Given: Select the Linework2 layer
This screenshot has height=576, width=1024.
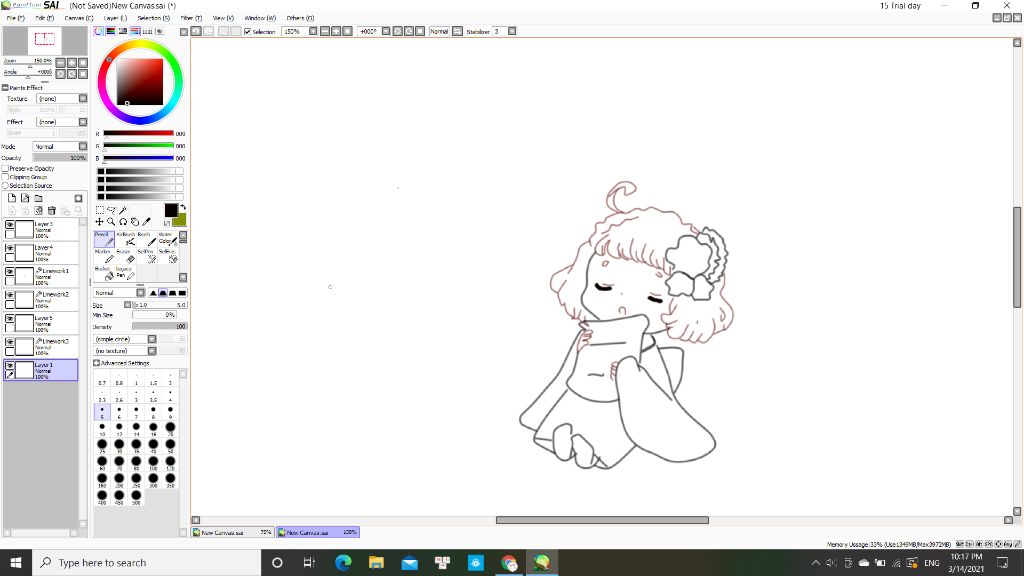Looking at the screenshot, I should (40, 300).
